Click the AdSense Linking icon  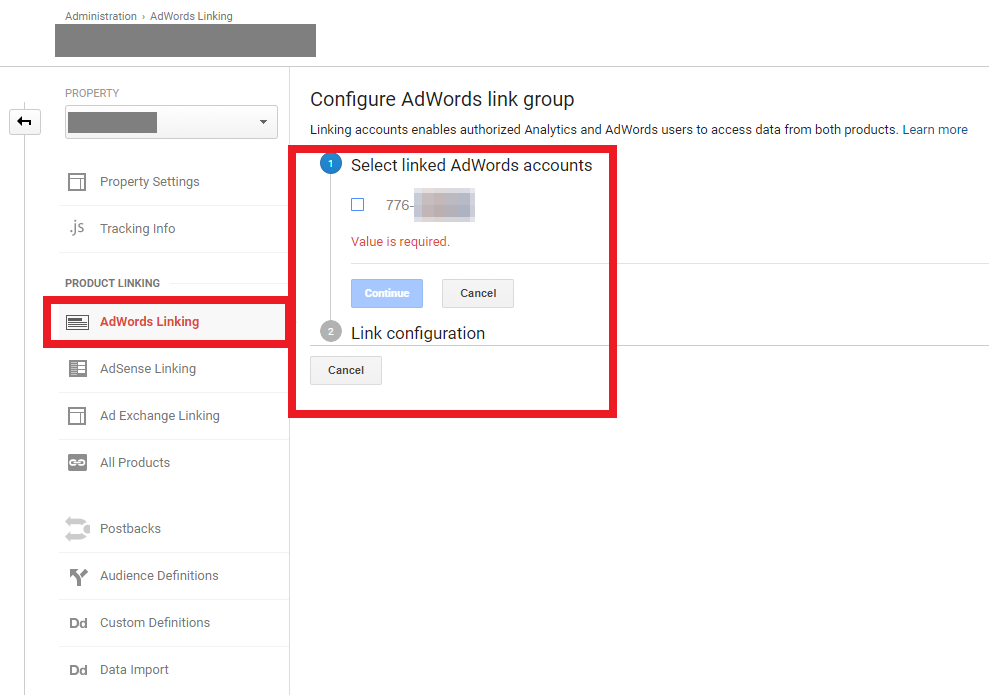78,368
